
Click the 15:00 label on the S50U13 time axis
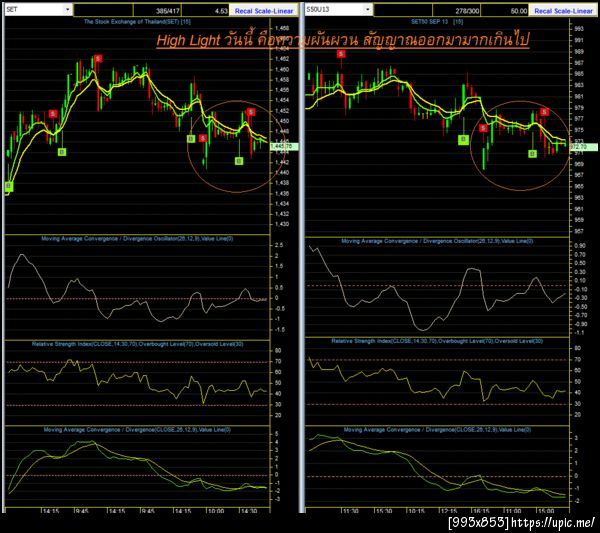546,511
